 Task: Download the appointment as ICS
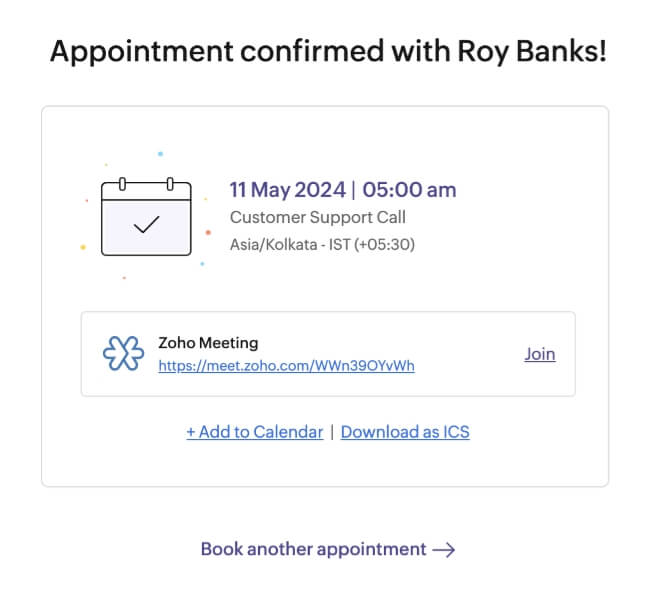pyautogui.click(x=405, y=432)
